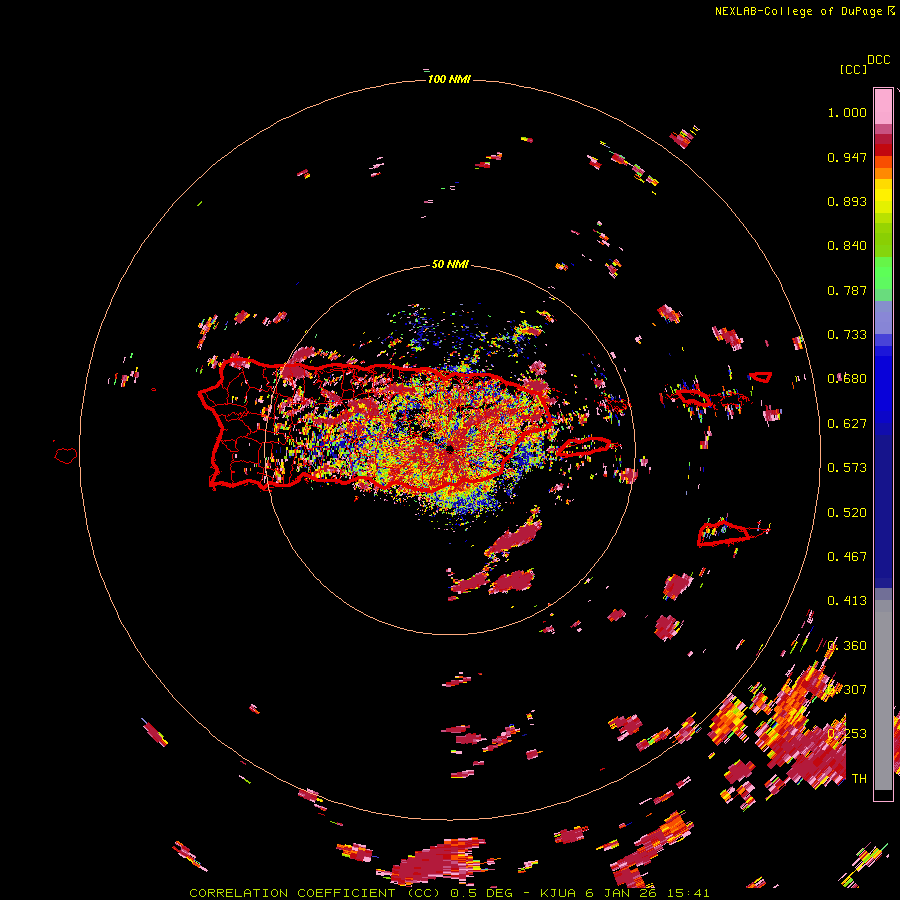Click the 100 NMI range ring label
The image size is (900, 900).
pos(449,79)
